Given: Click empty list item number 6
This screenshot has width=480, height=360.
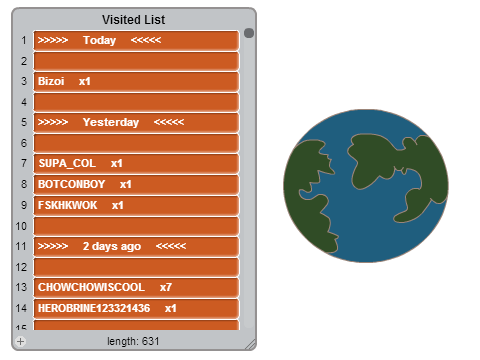Looking at the screenshot, I should click(x=136, y=143).
